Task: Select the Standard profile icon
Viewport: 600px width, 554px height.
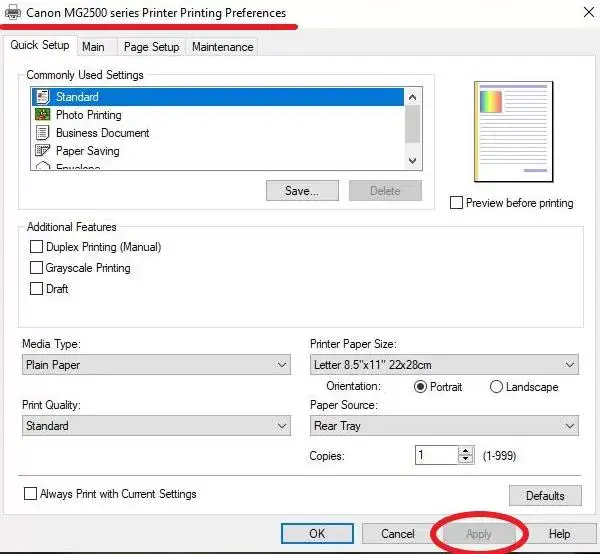Action: click(x=42, y=97)
